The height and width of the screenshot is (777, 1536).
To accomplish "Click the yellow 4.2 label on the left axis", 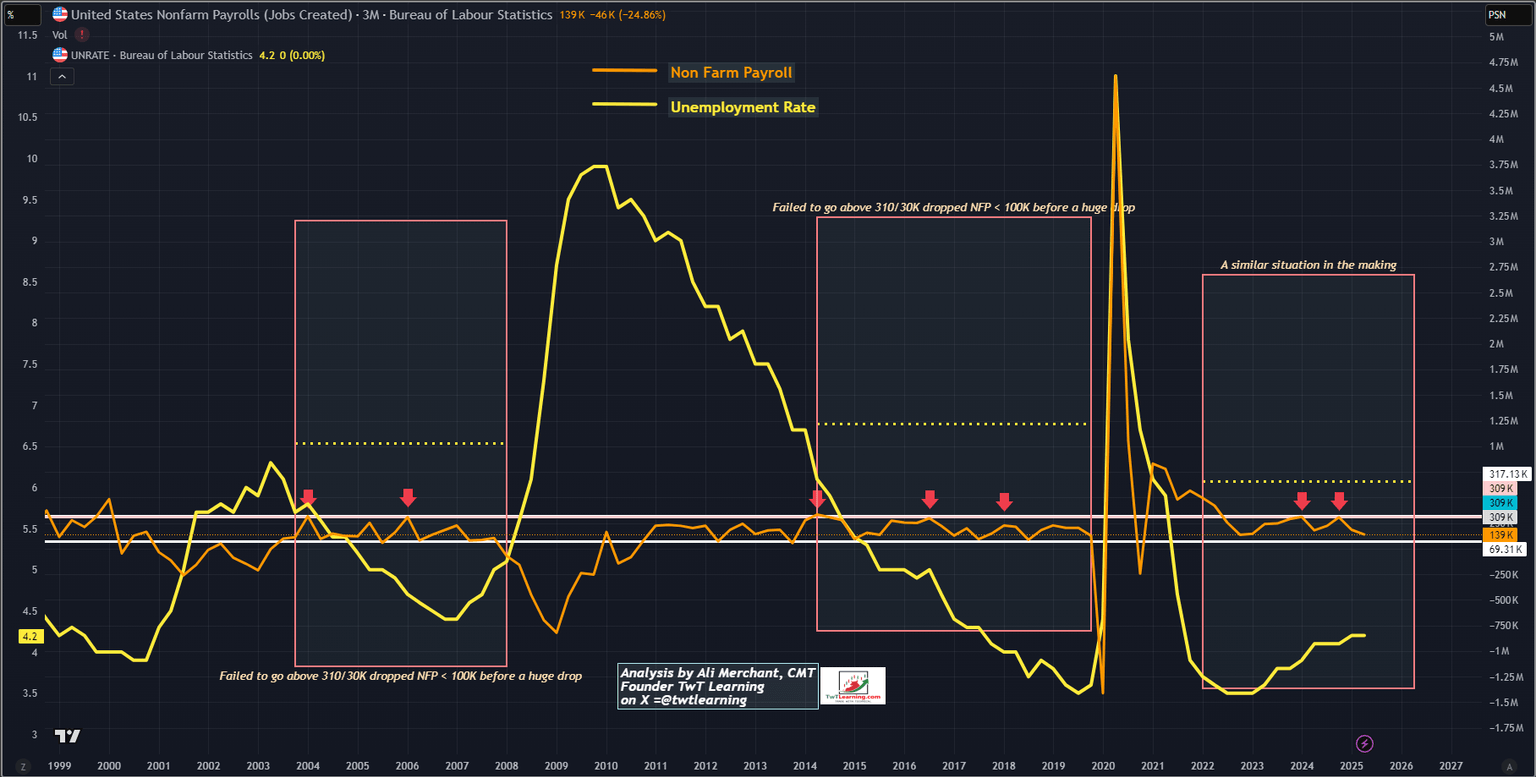I will point(29,636).
